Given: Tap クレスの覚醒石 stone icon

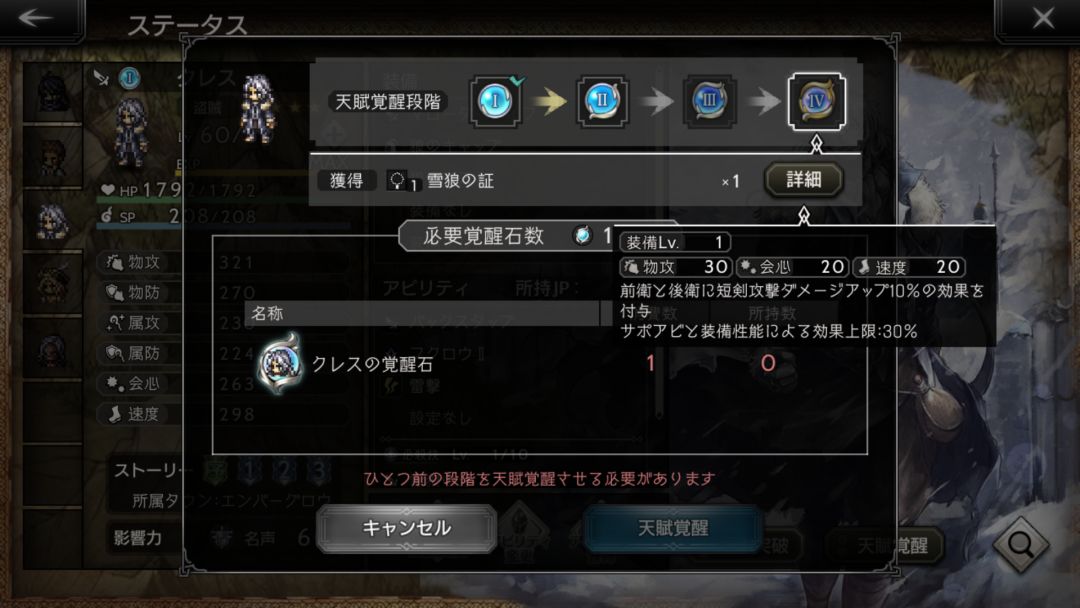Looking at the screenshot, I should pyautogui.click(x=280, y=364).
